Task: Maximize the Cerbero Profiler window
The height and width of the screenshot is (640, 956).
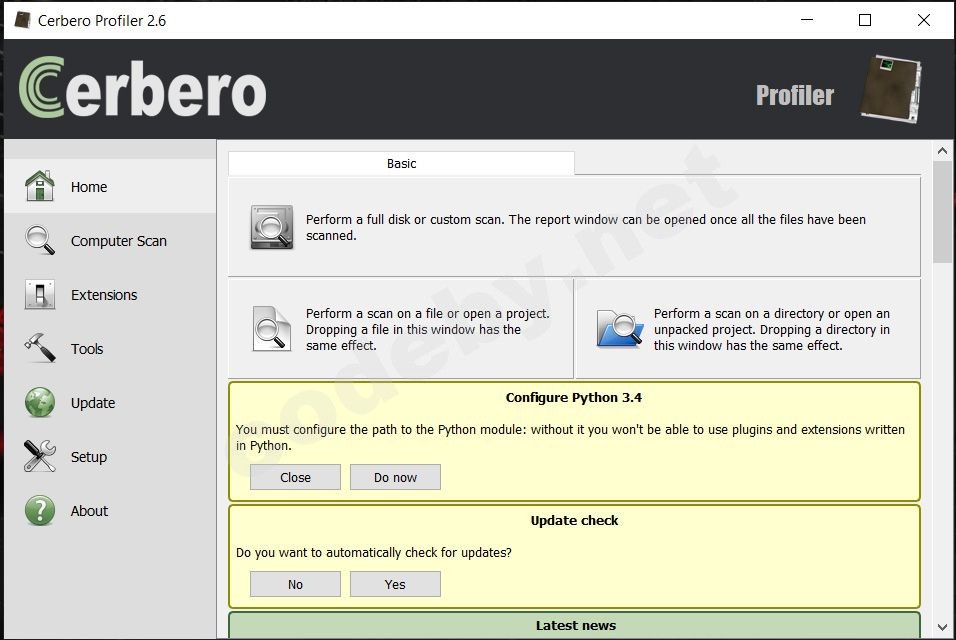Action: pos(865,20)
